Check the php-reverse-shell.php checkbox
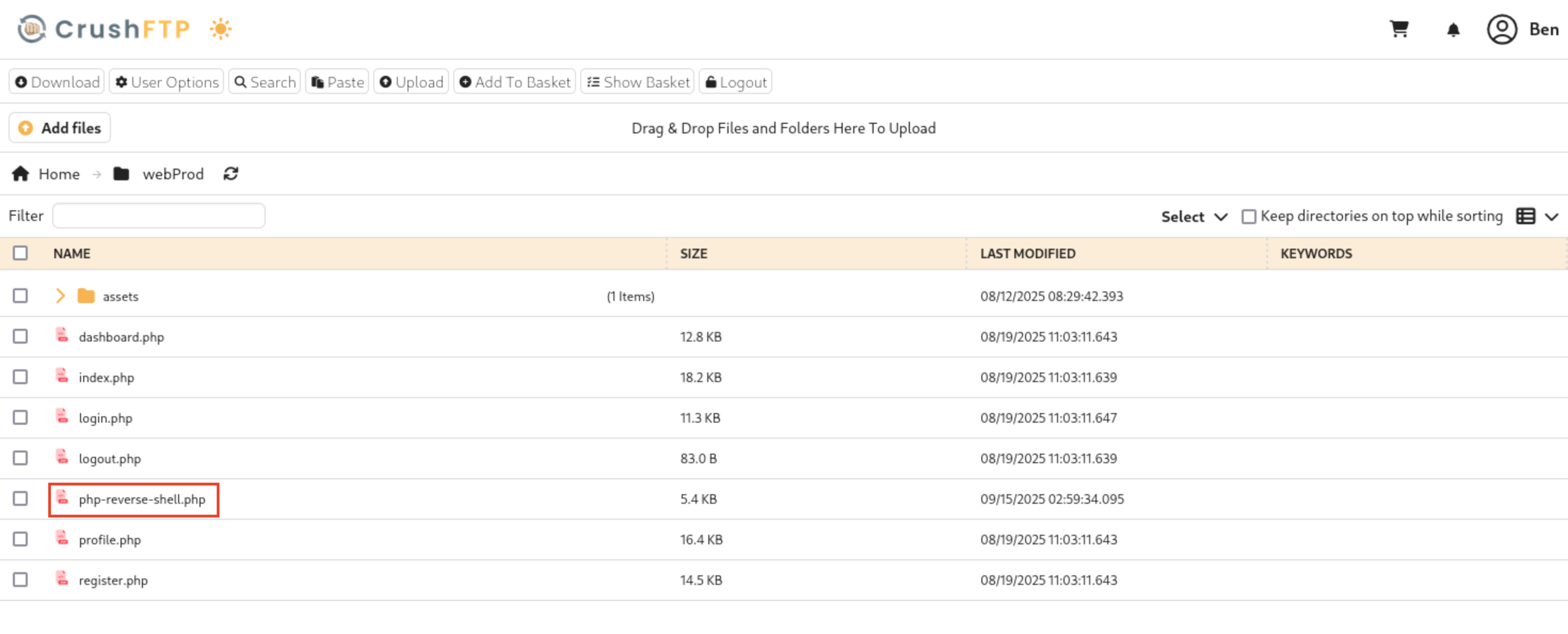The width and height of the screenshot is (1568, 634). 21,499
